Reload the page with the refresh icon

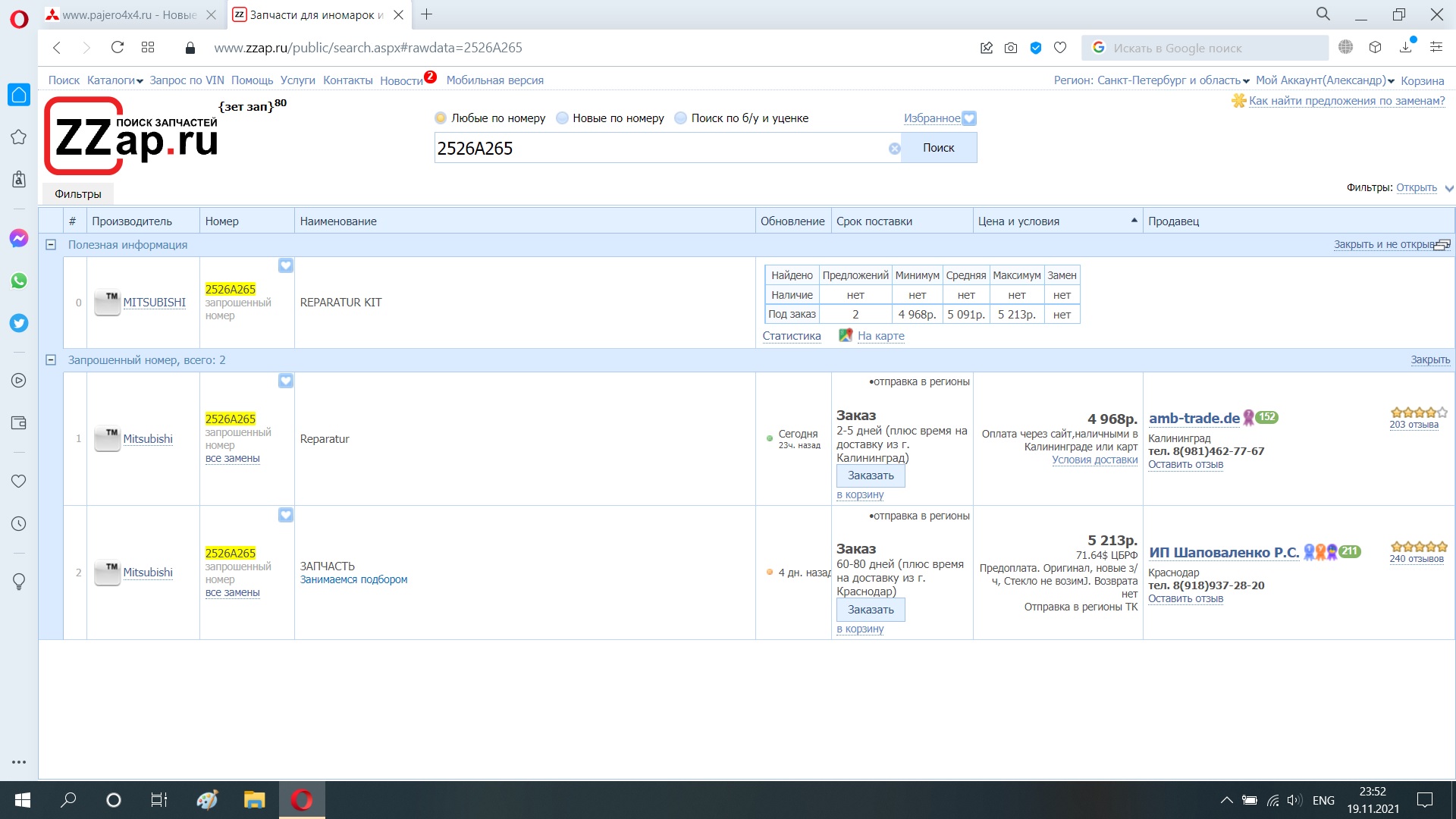click(117, 48)
